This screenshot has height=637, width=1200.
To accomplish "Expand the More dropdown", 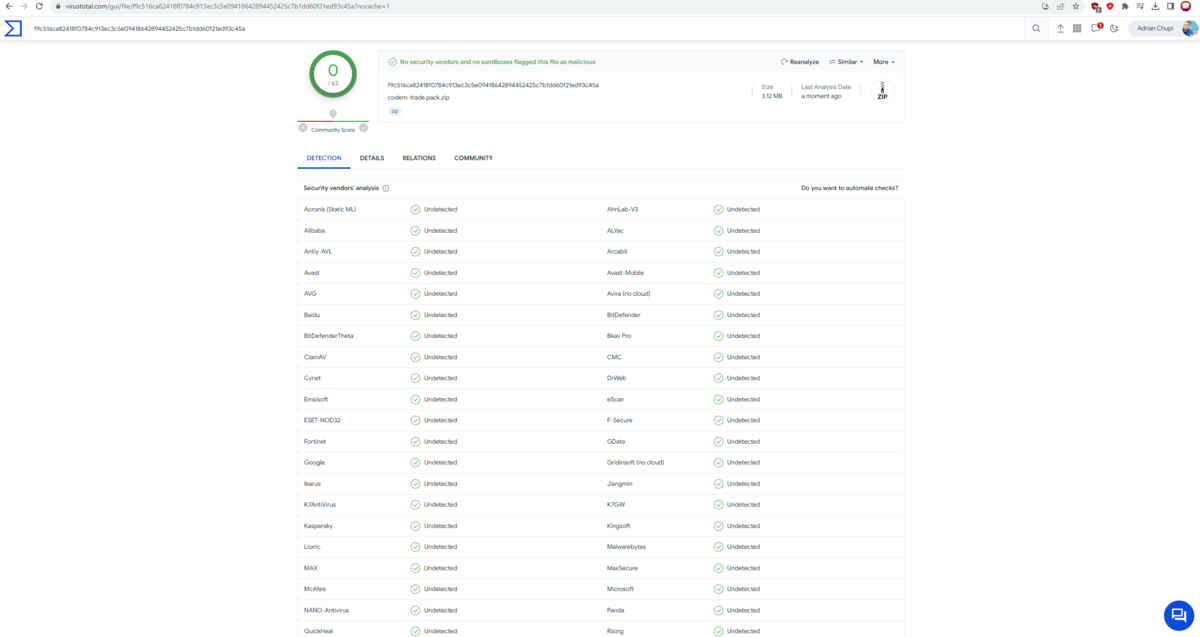I will tap(884, 62).
